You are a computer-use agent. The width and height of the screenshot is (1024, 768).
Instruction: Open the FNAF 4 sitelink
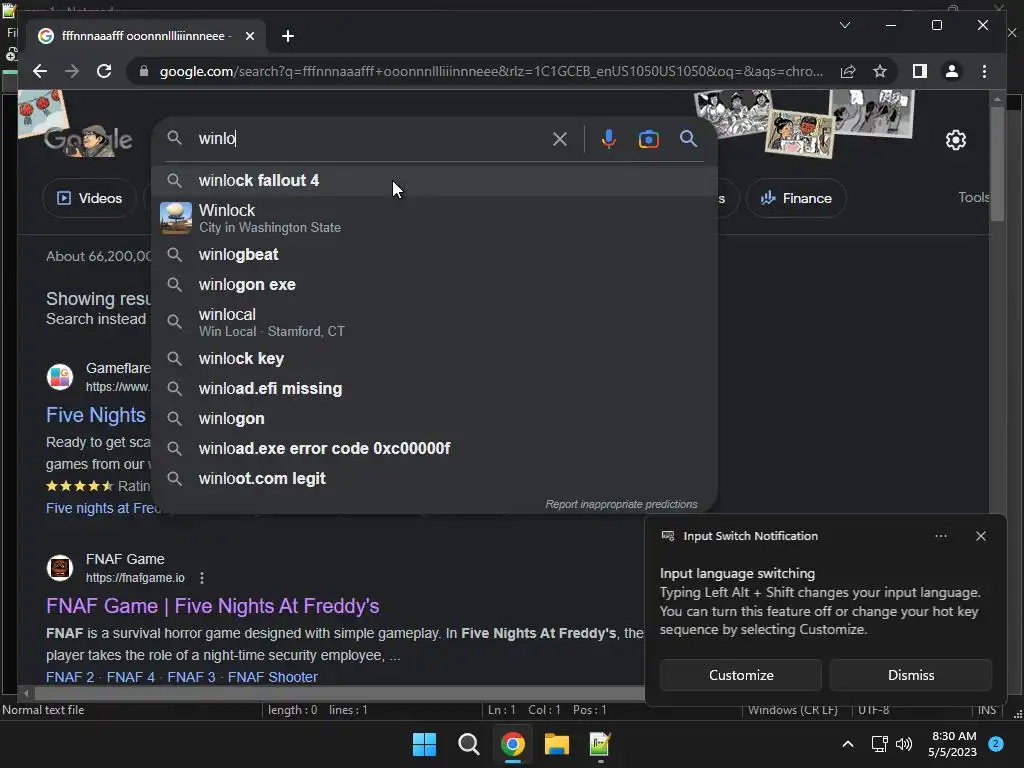(131, 677)
